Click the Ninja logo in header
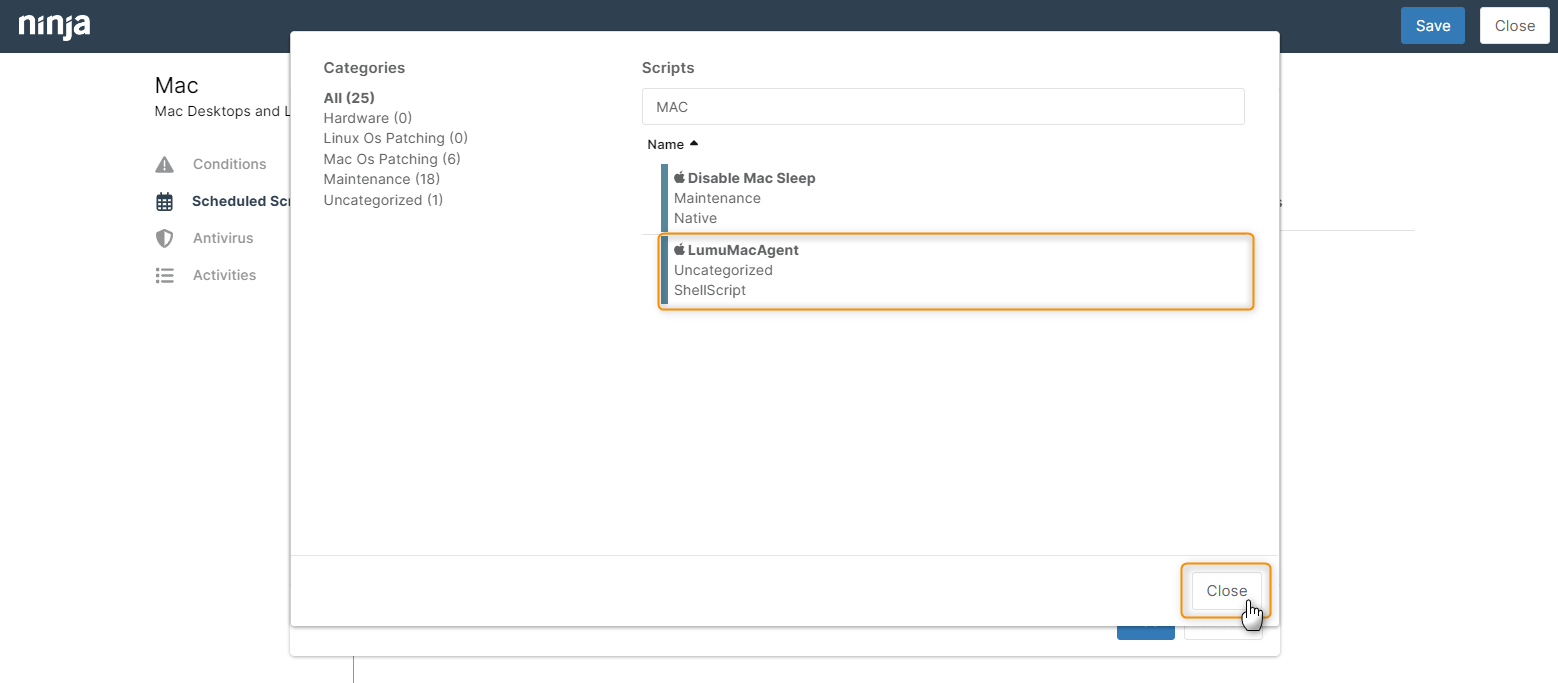Screen dimensions: 1558x683 55,26
